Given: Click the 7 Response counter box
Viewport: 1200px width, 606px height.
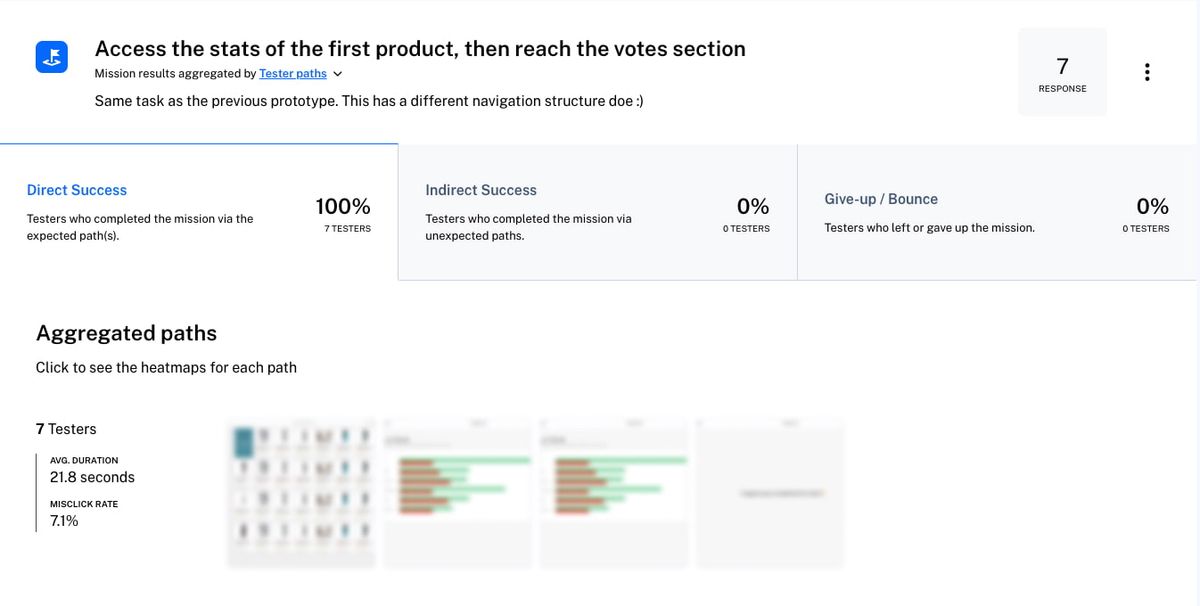Looking at the screenshot, I should (1062, 72).
